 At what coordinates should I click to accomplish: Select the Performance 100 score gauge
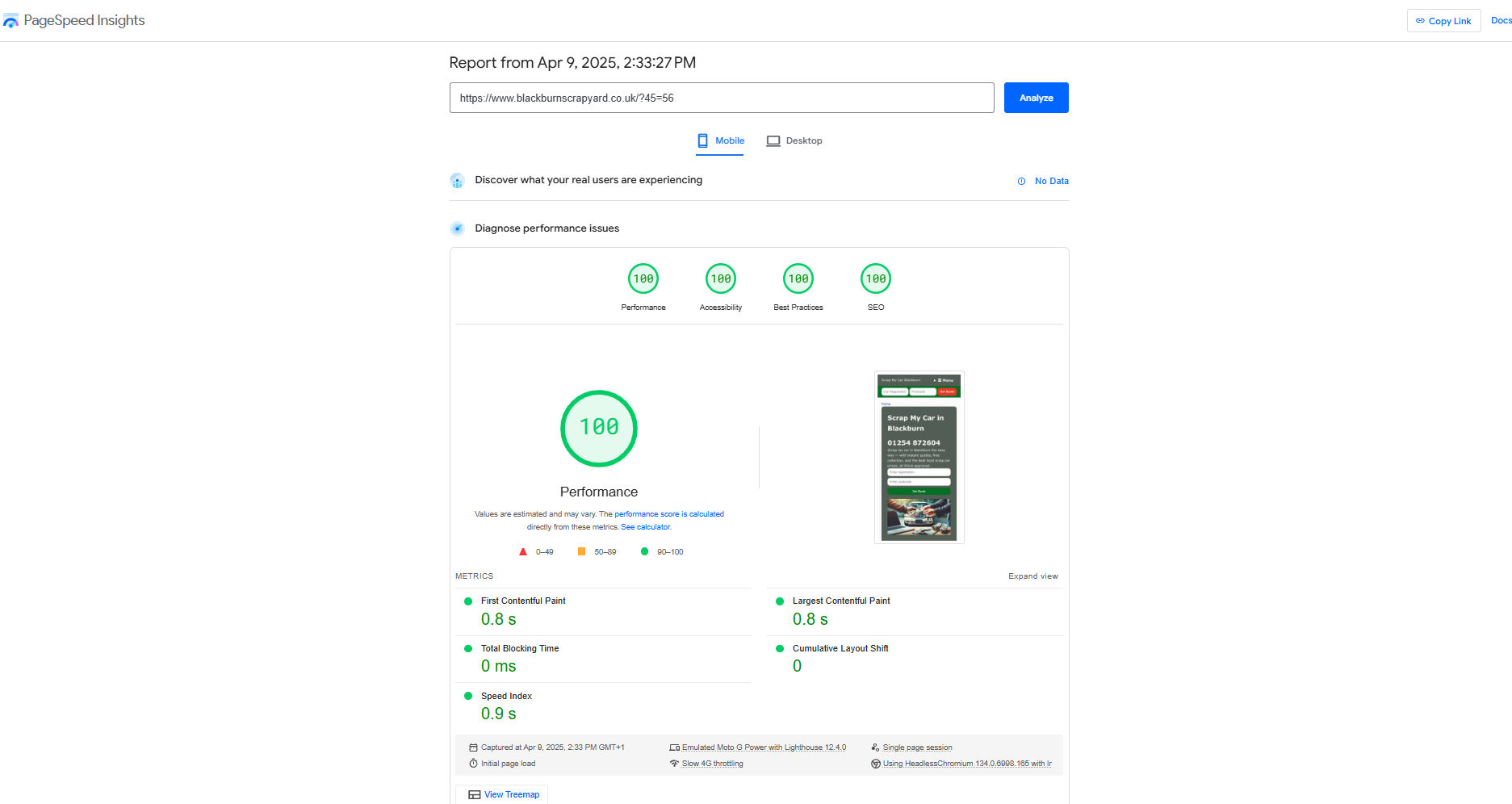[x=643, y=279]
